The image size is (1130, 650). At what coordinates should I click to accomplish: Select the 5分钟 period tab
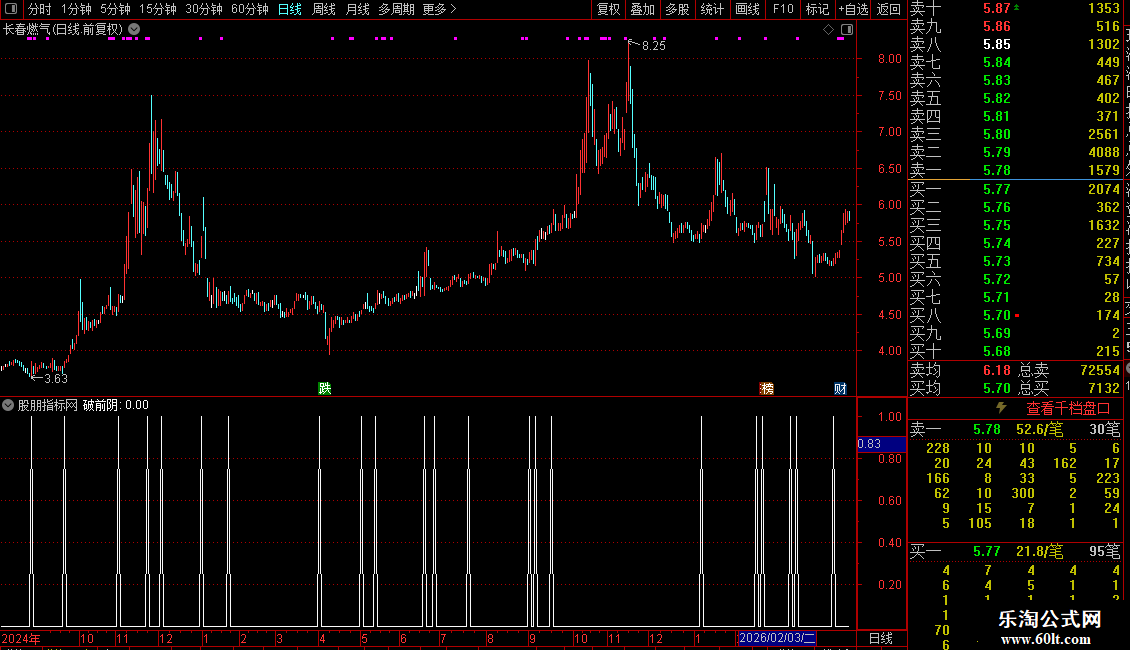click(115, 9)
